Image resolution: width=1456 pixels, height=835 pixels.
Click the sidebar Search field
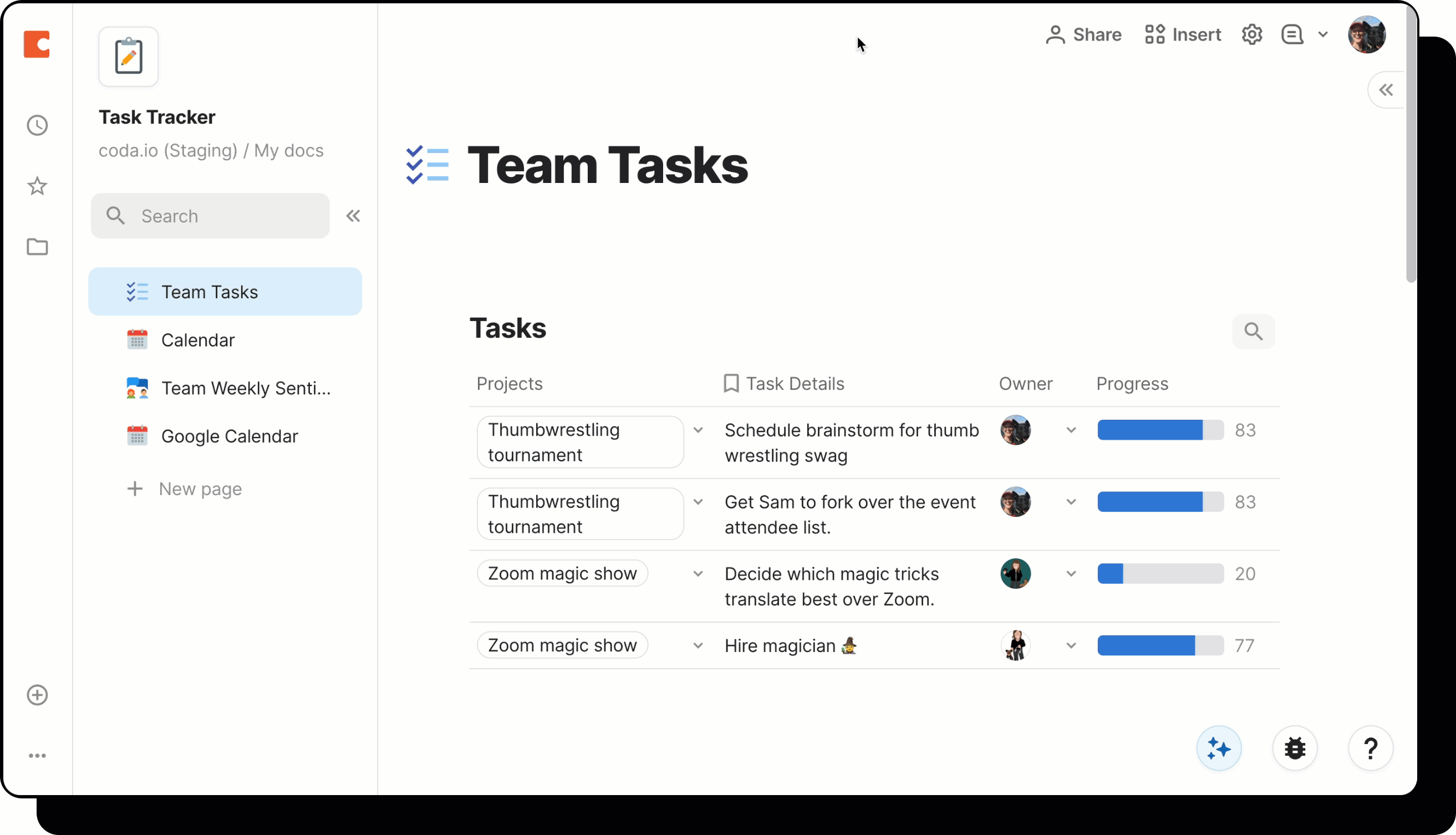[x=210, y=216]
